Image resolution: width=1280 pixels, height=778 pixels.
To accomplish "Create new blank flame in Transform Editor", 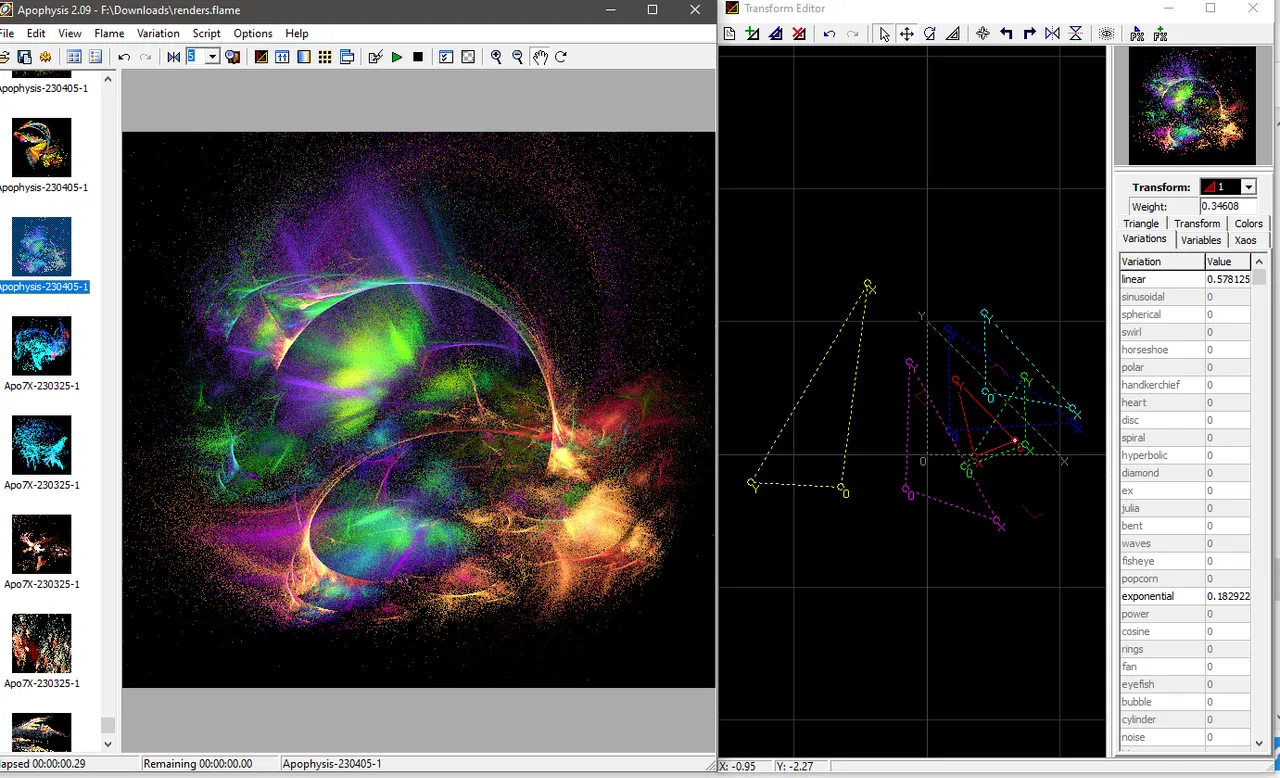I will click(730, 34).
